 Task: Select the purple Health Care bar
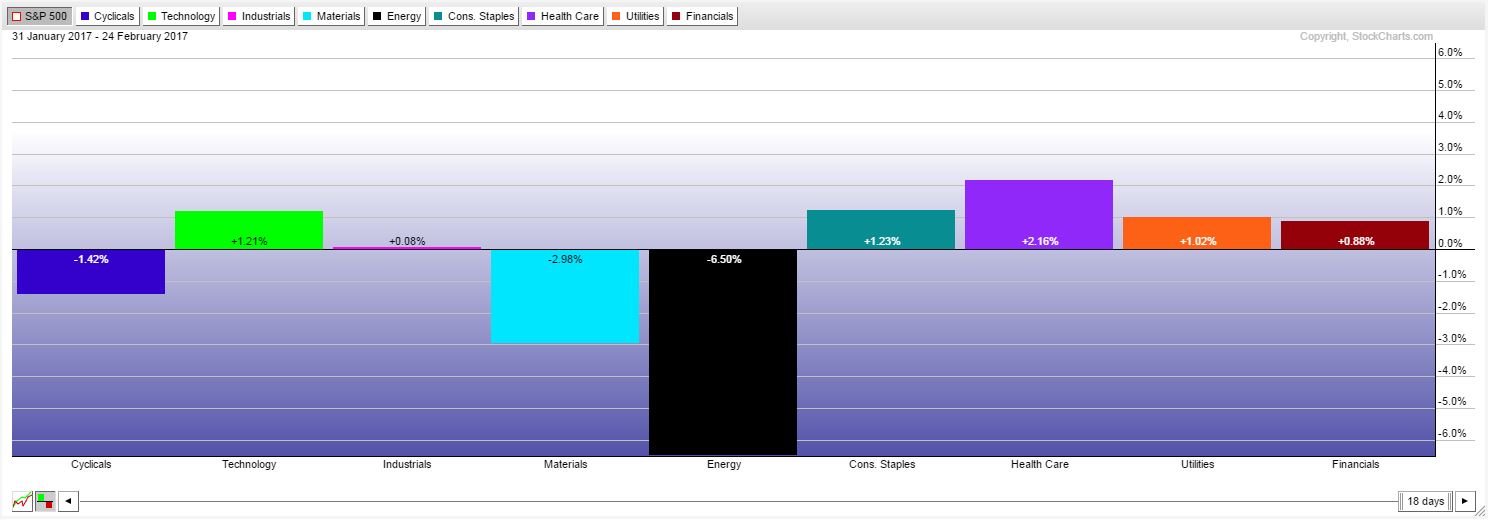1039,214
